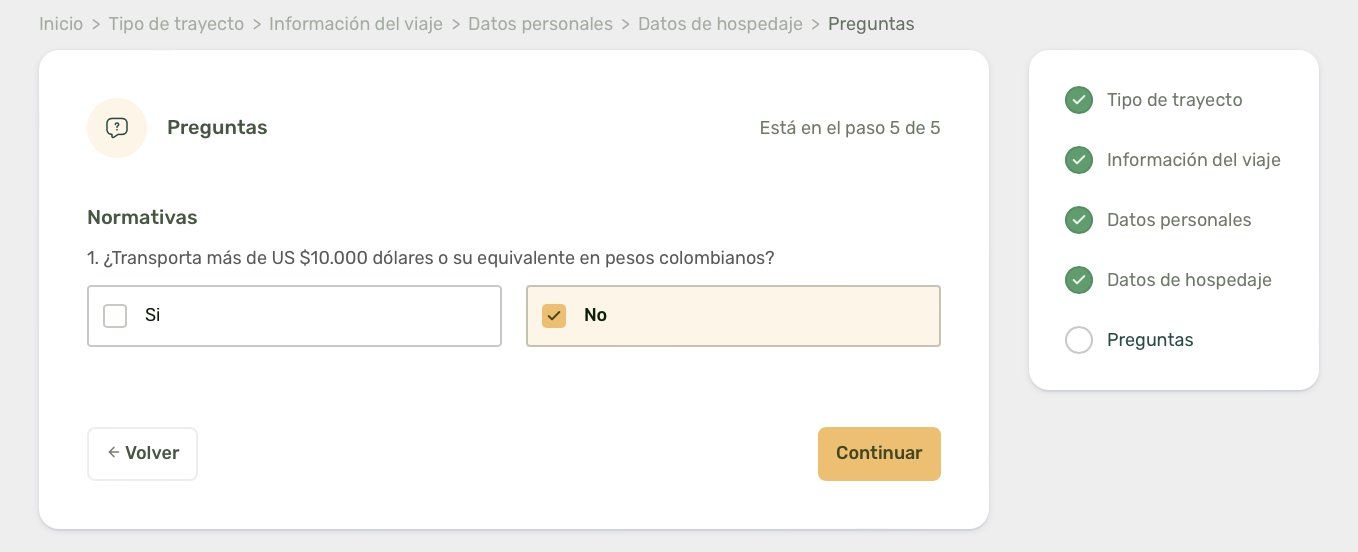The width and height of the screenshot is (1358, 552).
Task: Click the green check beside Tipo de trayecto
Action: pos(1079,100)
